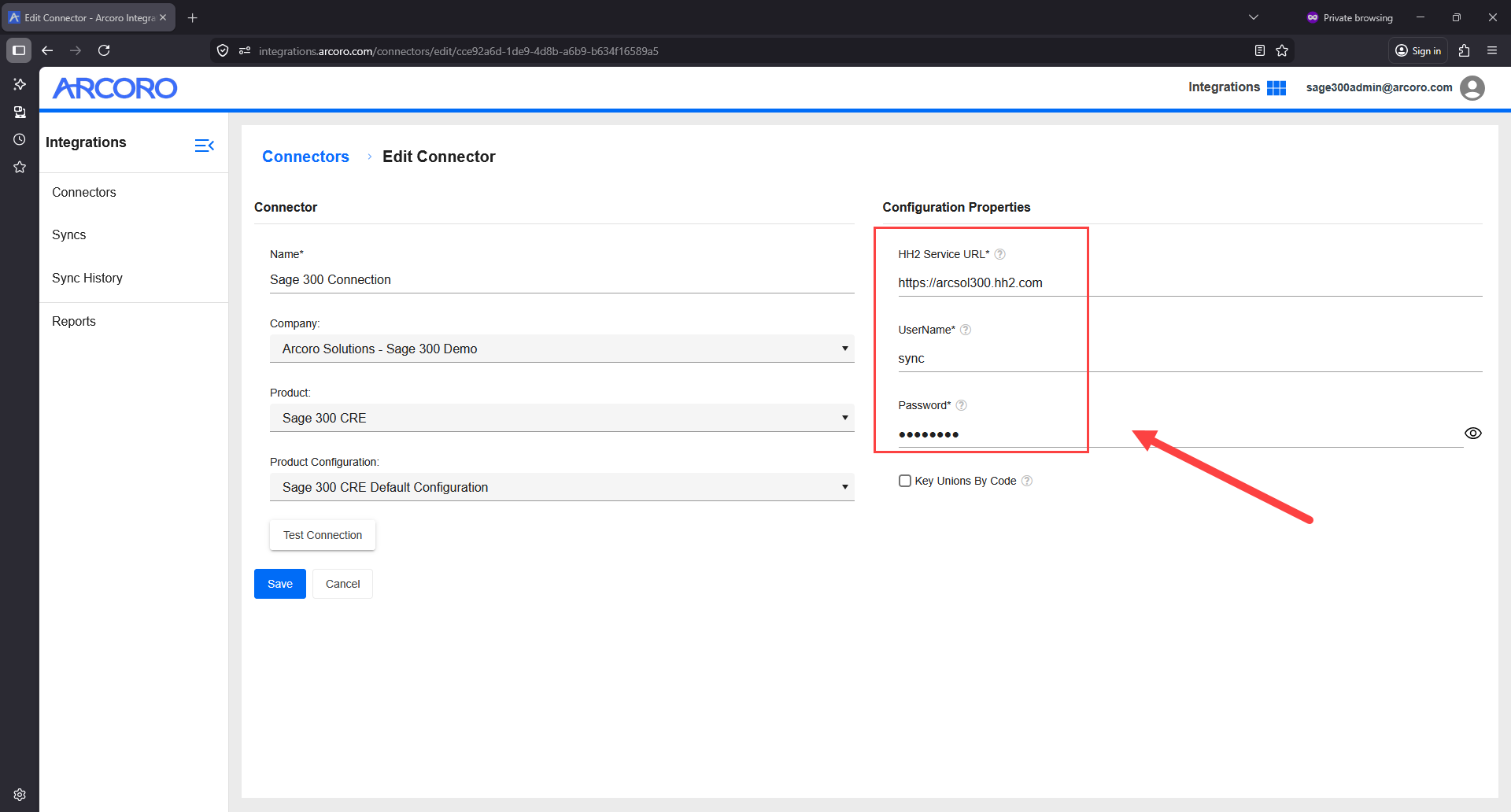Show help for Key Unions By Code
This screenshot has height=812, width=1511.
coord(1027,481)
